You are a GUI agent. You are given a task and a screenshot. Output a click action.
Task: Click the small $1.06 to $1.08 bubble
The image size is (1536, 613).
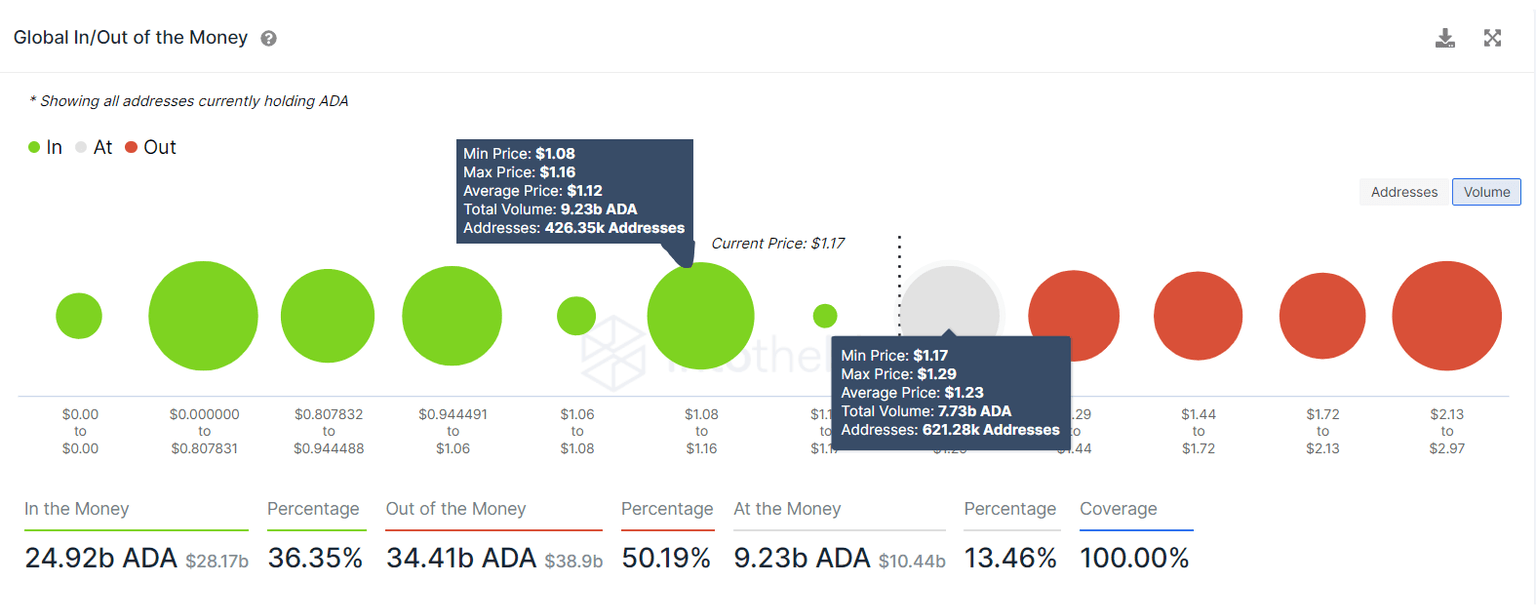pyautogui.click(x=576, y=316)
